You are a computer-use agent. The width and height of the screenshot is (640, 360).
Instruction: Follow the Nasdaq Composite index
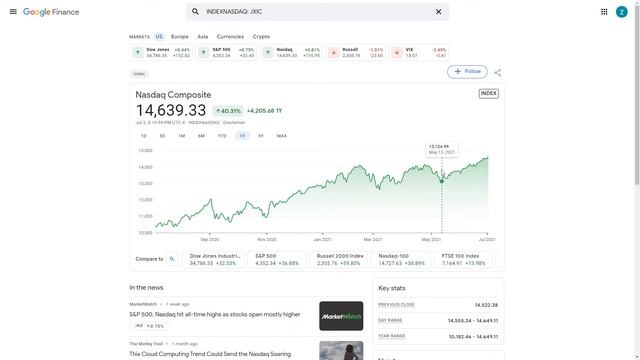coord(467,72)
